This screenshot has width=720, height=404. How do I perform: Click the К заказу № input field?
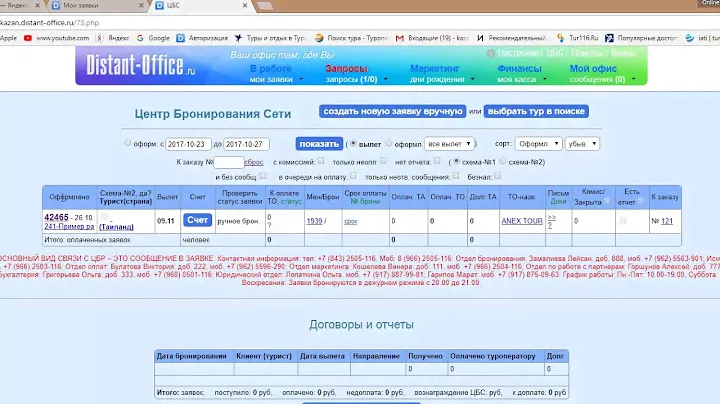point(228,161)
